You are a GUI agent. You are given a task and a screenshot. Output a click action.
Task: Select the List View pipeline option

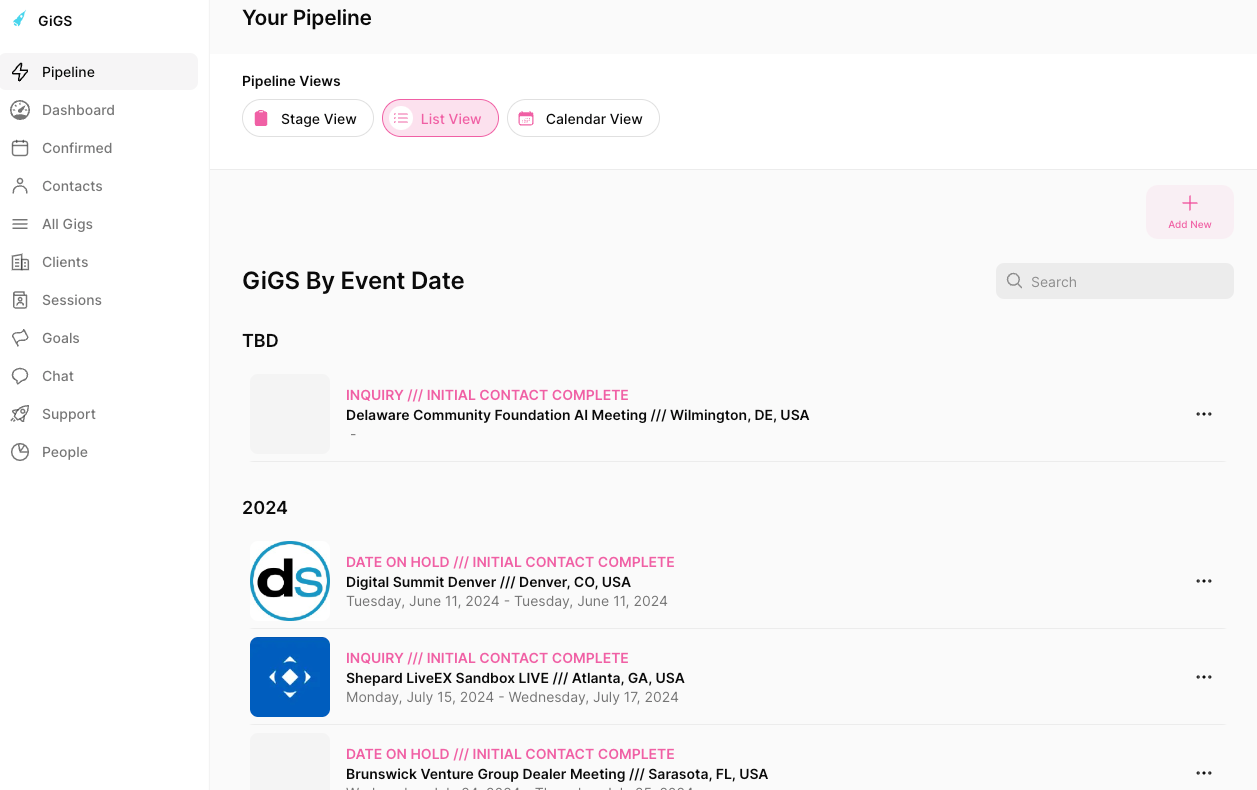(x=440, y=118)
